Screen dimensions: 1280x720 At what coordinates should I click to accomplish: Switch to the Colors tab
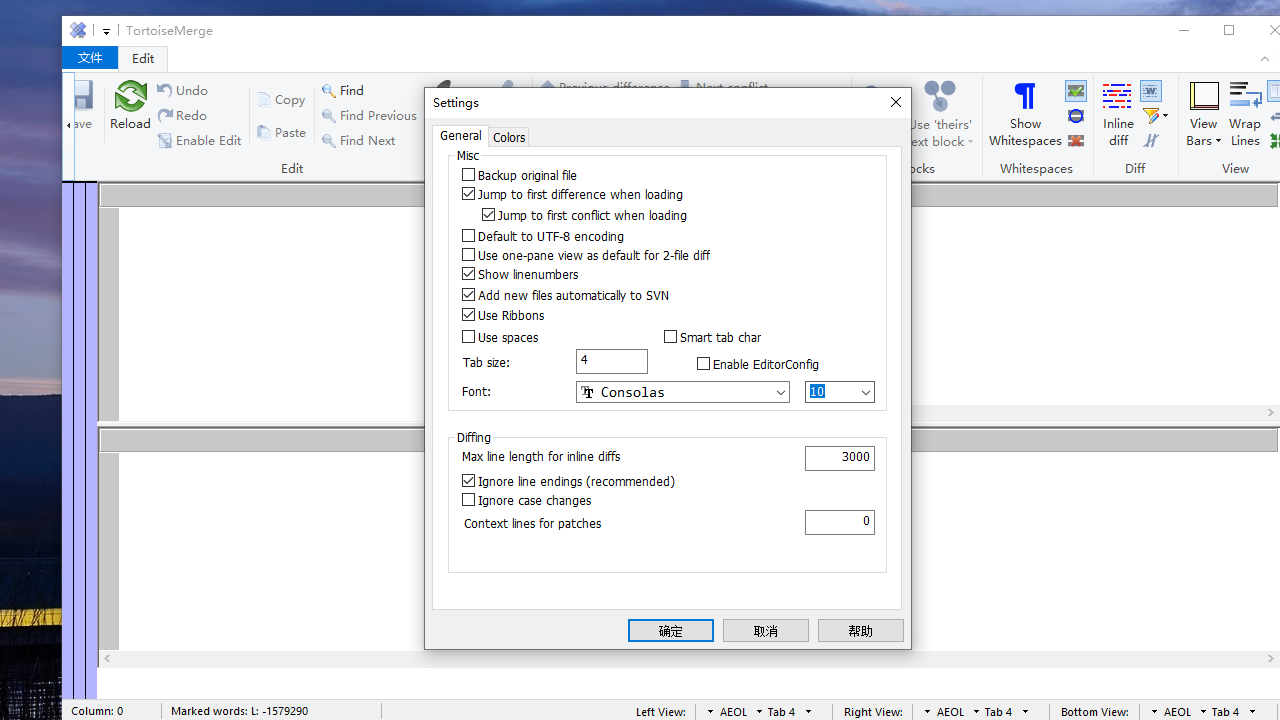coord(509,137)
